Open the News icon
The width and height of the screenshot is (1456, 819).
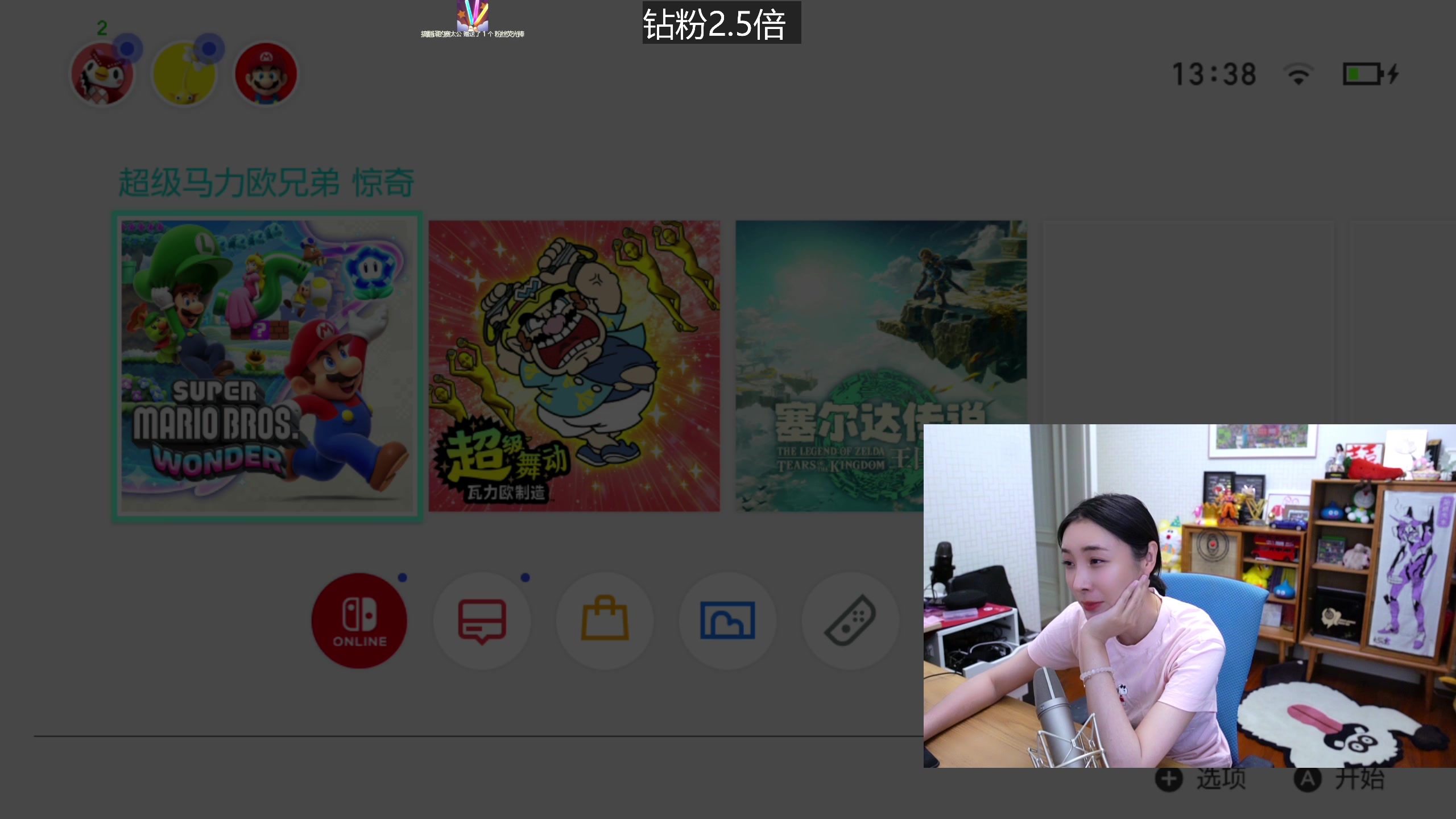482,621
